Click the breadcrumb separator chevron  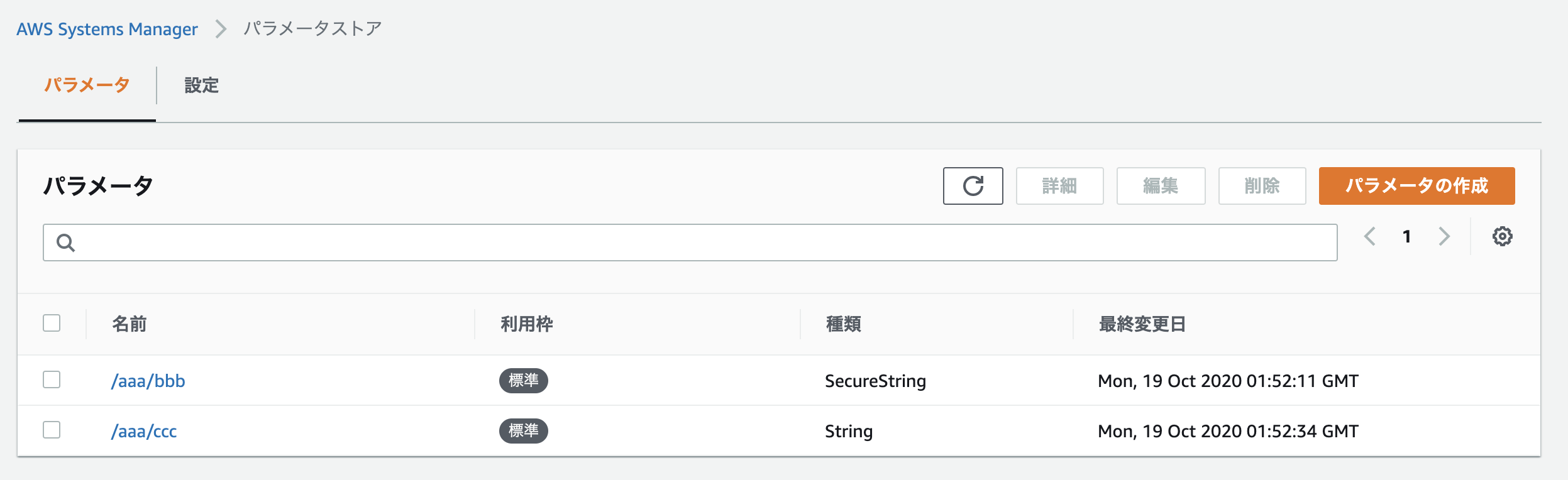click(x=221, y=29)
